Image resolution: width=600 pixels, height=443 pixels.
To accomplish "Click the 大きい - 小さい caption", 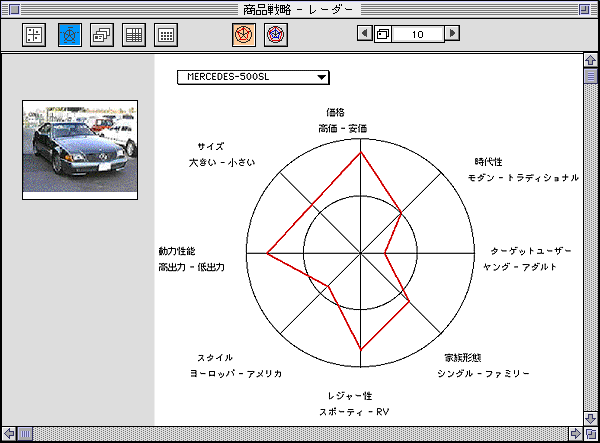I will click(x=222, y=163).
